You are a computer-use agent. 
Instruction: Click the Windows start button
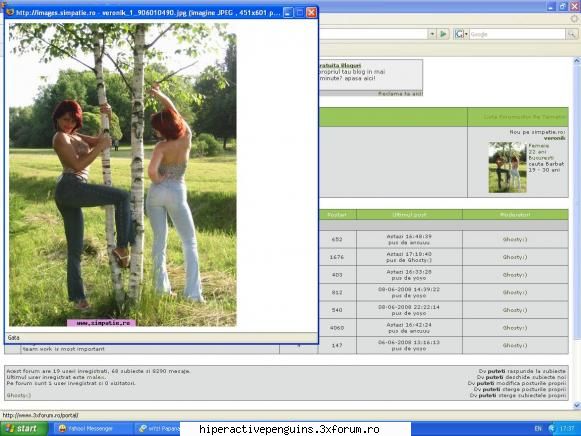pos(24,429)
